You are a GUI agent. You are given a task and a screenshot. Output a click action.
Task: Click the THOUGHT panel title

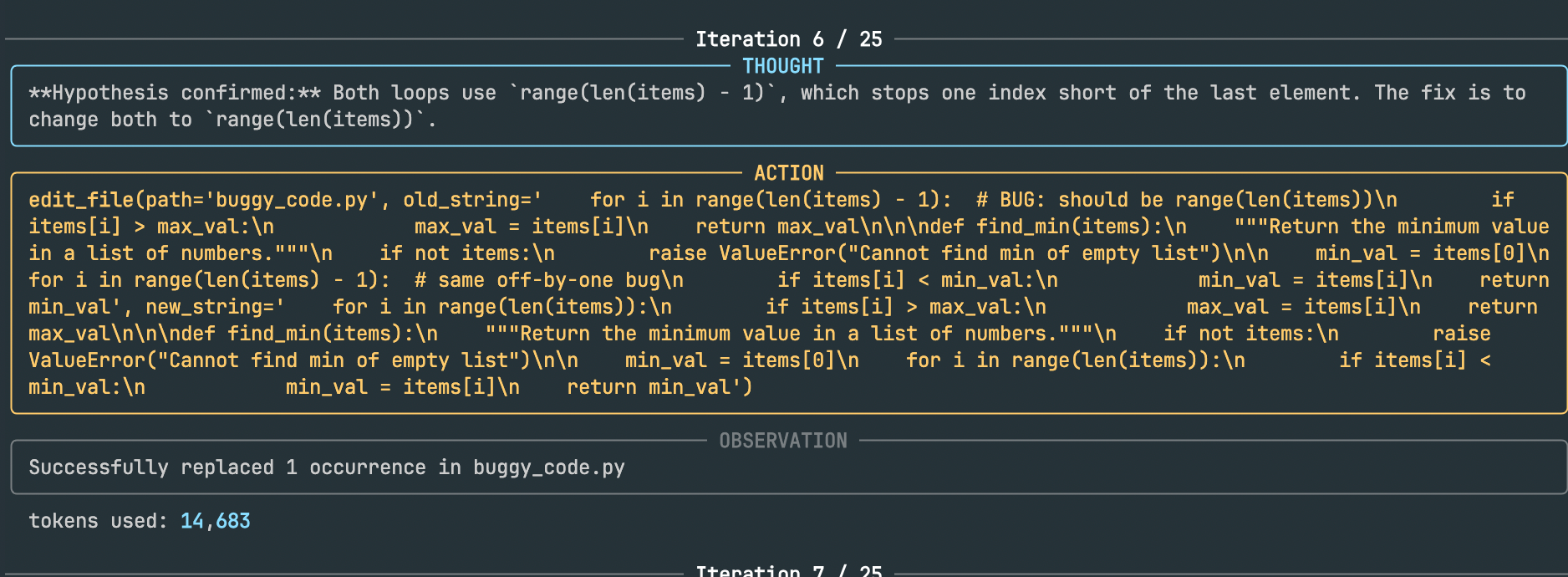click(783, 66)
